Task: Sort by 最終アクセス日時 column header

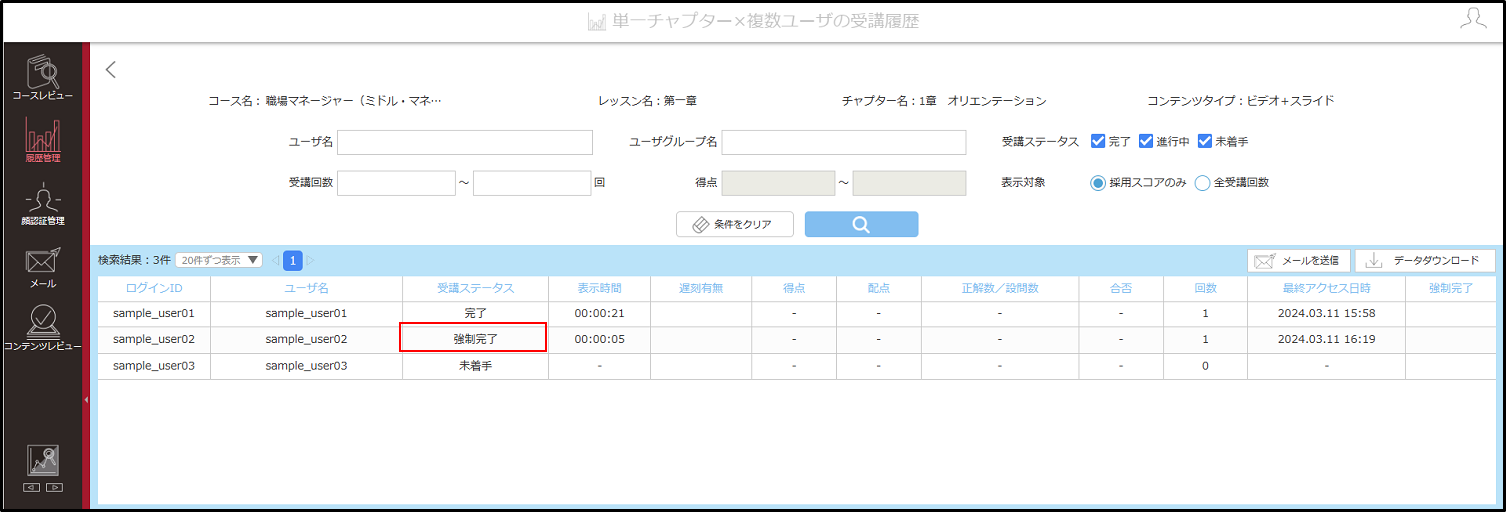Action: 1326,288
